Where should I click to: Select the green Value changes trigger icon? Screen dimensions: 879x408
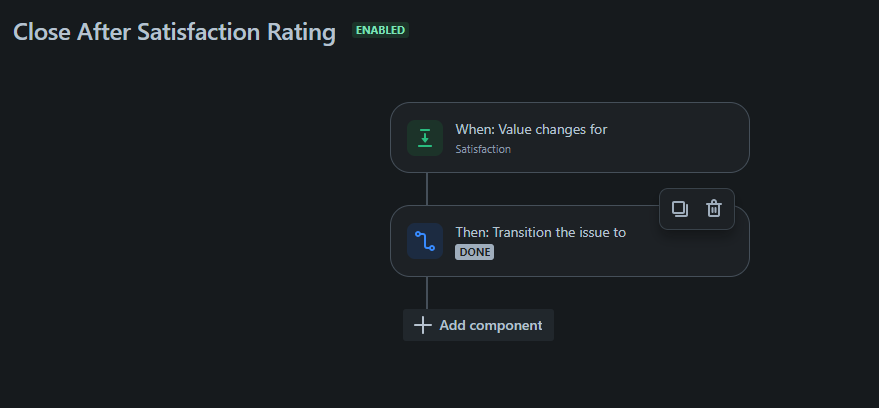[425, 138]
